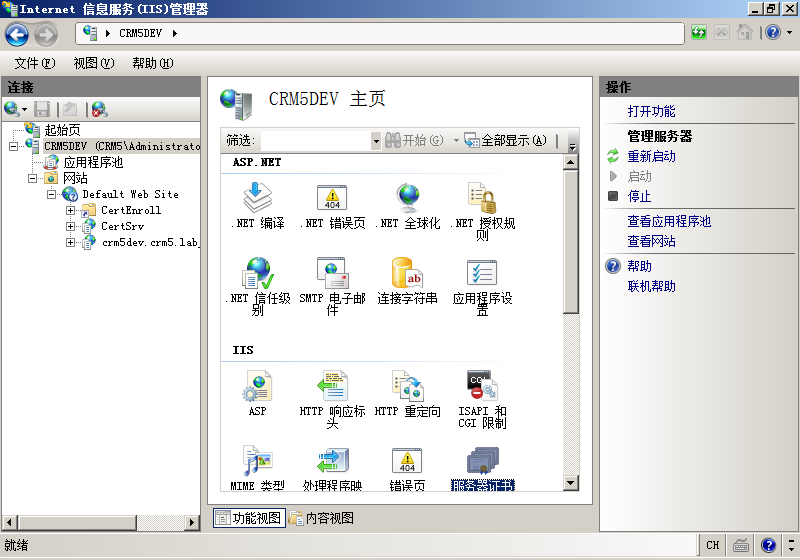Screen dimensions: 800x560
Task: Expand the CertSrv node
Action: [x=70, y=226]
